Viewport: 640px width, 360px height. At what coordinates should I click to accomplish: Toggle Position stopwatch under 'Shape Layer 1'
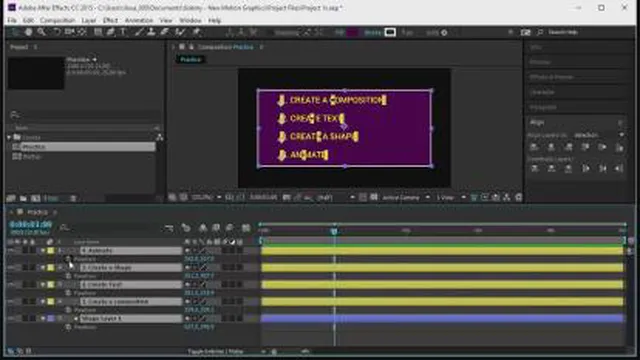tap(68, 327)
